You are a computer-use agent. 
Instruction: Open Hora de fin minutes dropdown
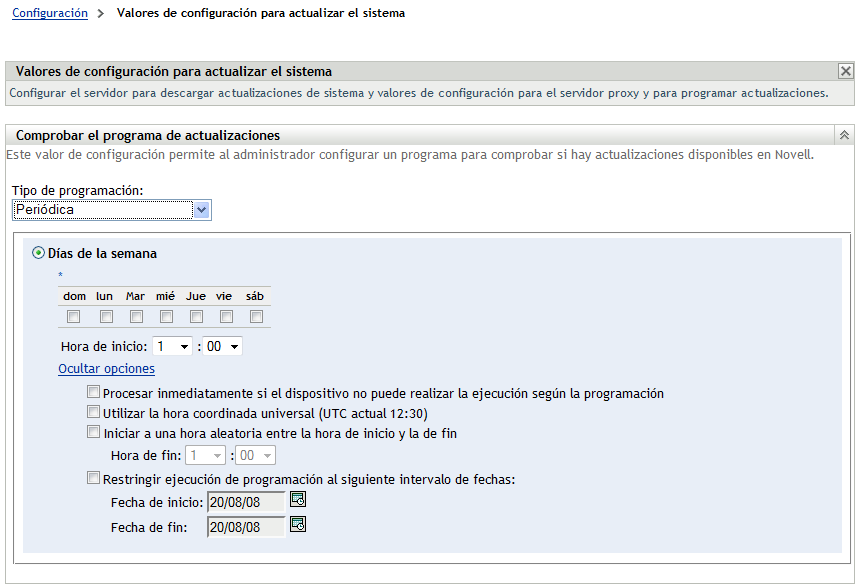point(255,456)
